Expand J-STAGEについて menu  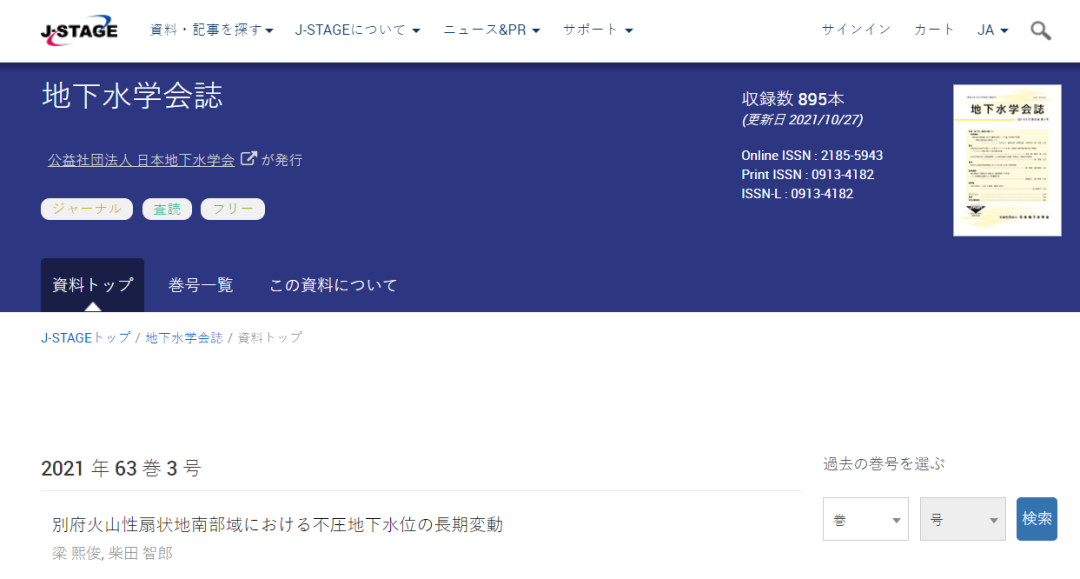pos(357,30)
